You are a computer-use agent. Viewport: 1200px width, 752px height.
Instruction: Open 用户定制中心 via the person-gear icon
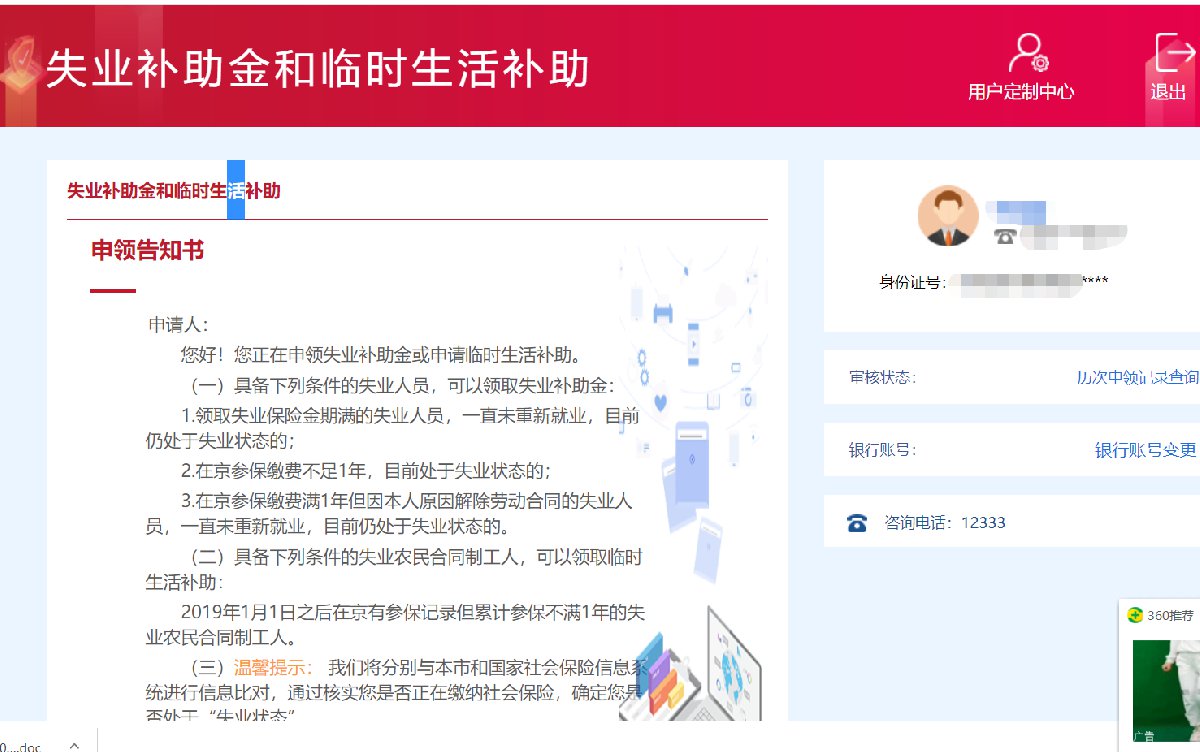tap(1027, 54)
